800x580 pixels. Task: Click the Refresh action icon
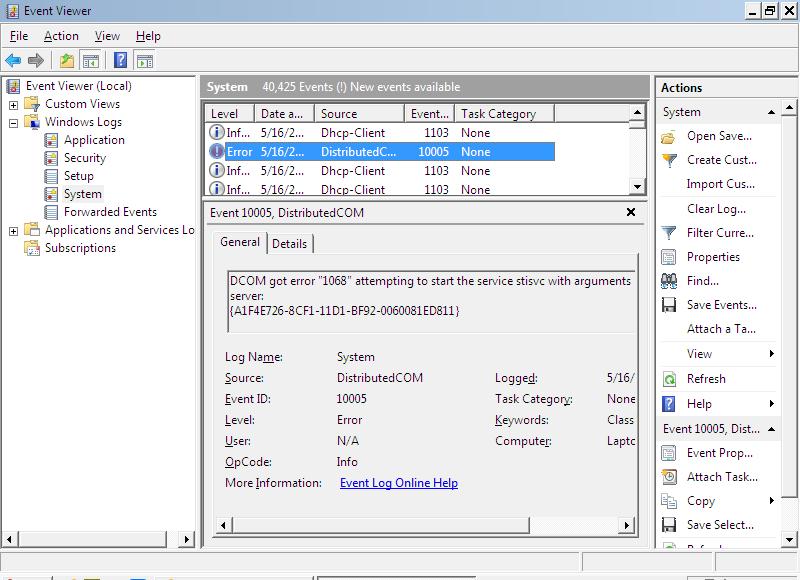pyautogui.click(x=669, y=379)
